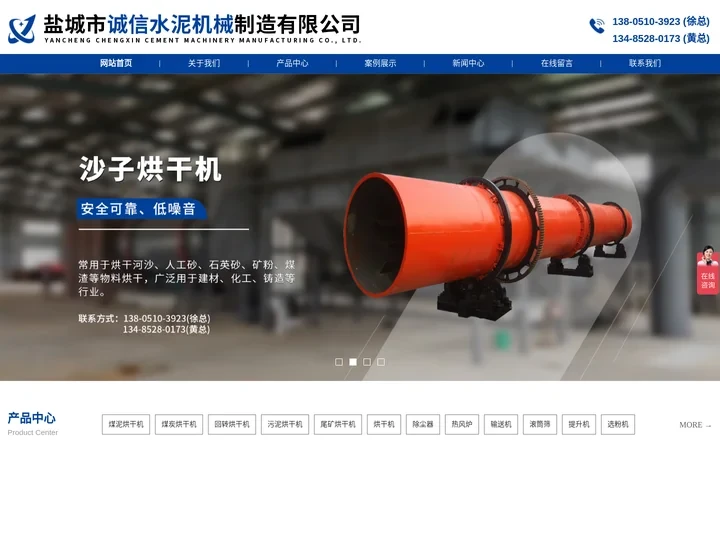Click the company logo icon
Image resolution: width=720 pixels, height=540 pixels.
pos(22,29)
